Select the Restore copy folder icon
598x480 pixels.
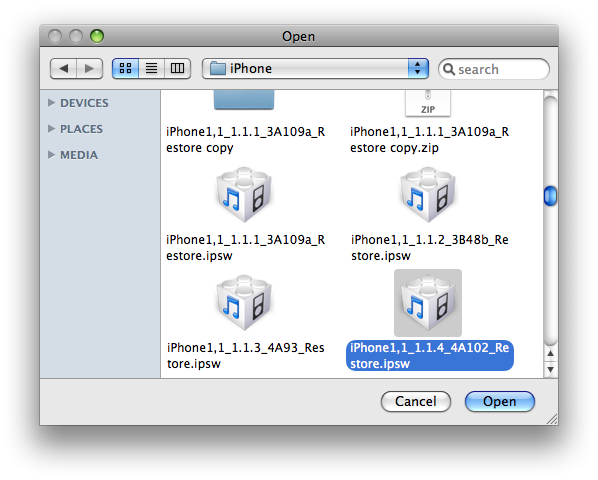coord(244,100)
